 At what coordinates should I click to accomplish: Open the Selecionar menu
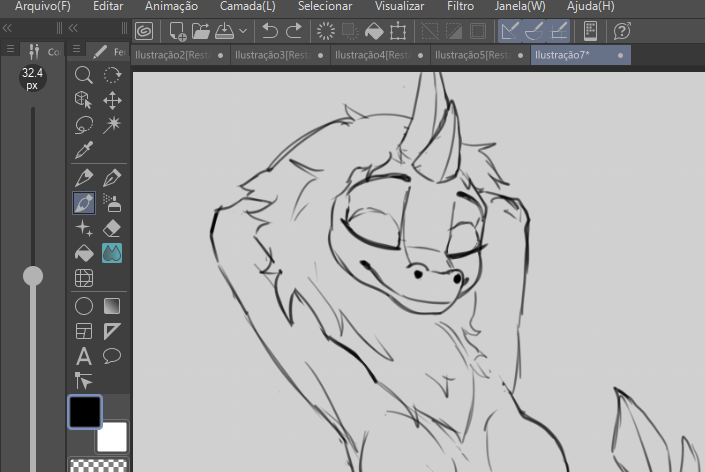point(325,6)
